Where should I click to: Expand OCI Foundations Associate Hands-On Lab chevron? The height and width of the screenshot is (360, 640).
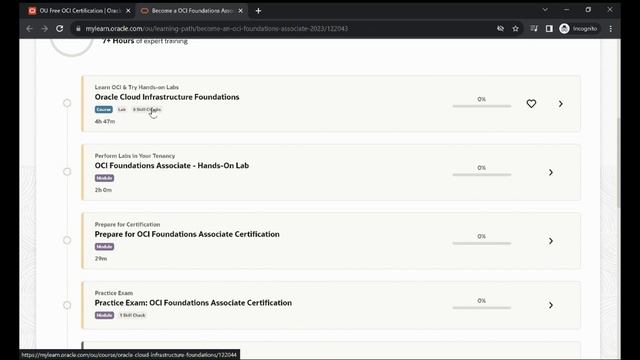point(551,172)
